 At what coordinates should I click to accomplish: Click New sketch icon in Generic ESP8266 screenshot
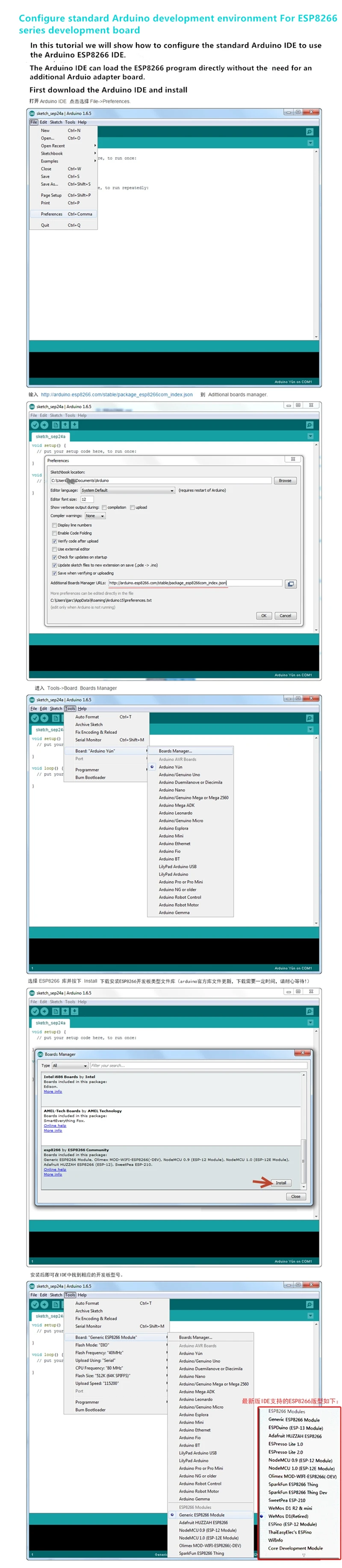click(x=56, y=1304)
